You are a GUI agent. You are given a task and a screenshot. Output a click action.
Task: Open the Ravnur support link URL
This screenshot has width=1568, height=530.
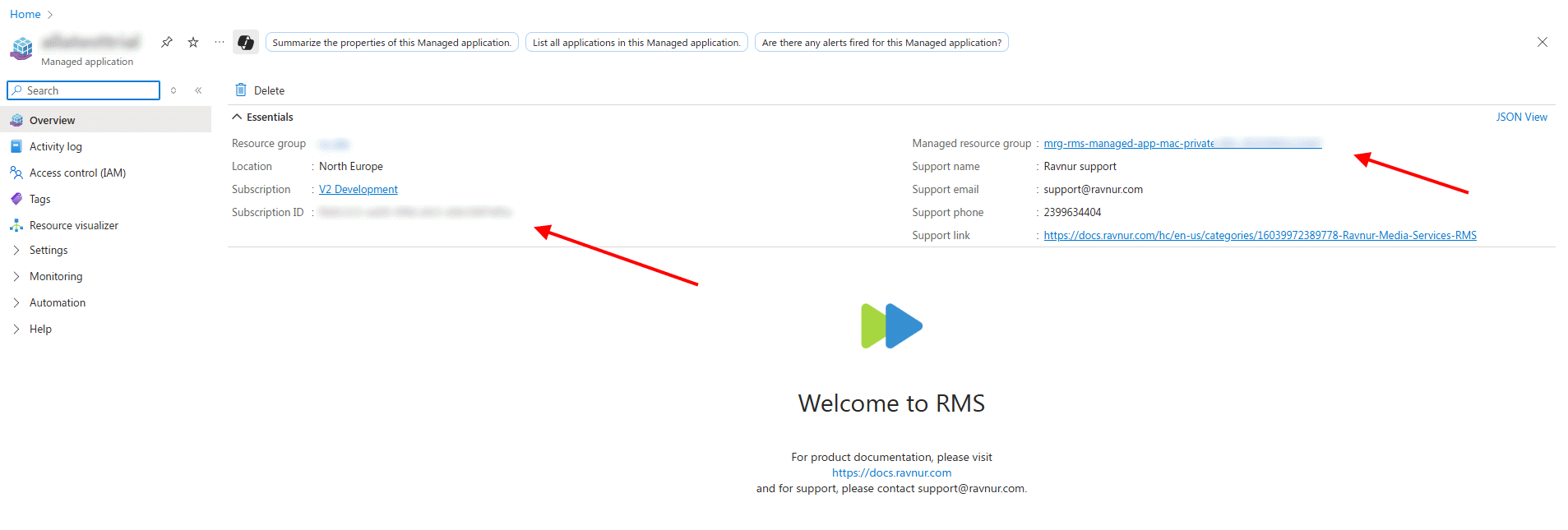(x=1260, y=235)
